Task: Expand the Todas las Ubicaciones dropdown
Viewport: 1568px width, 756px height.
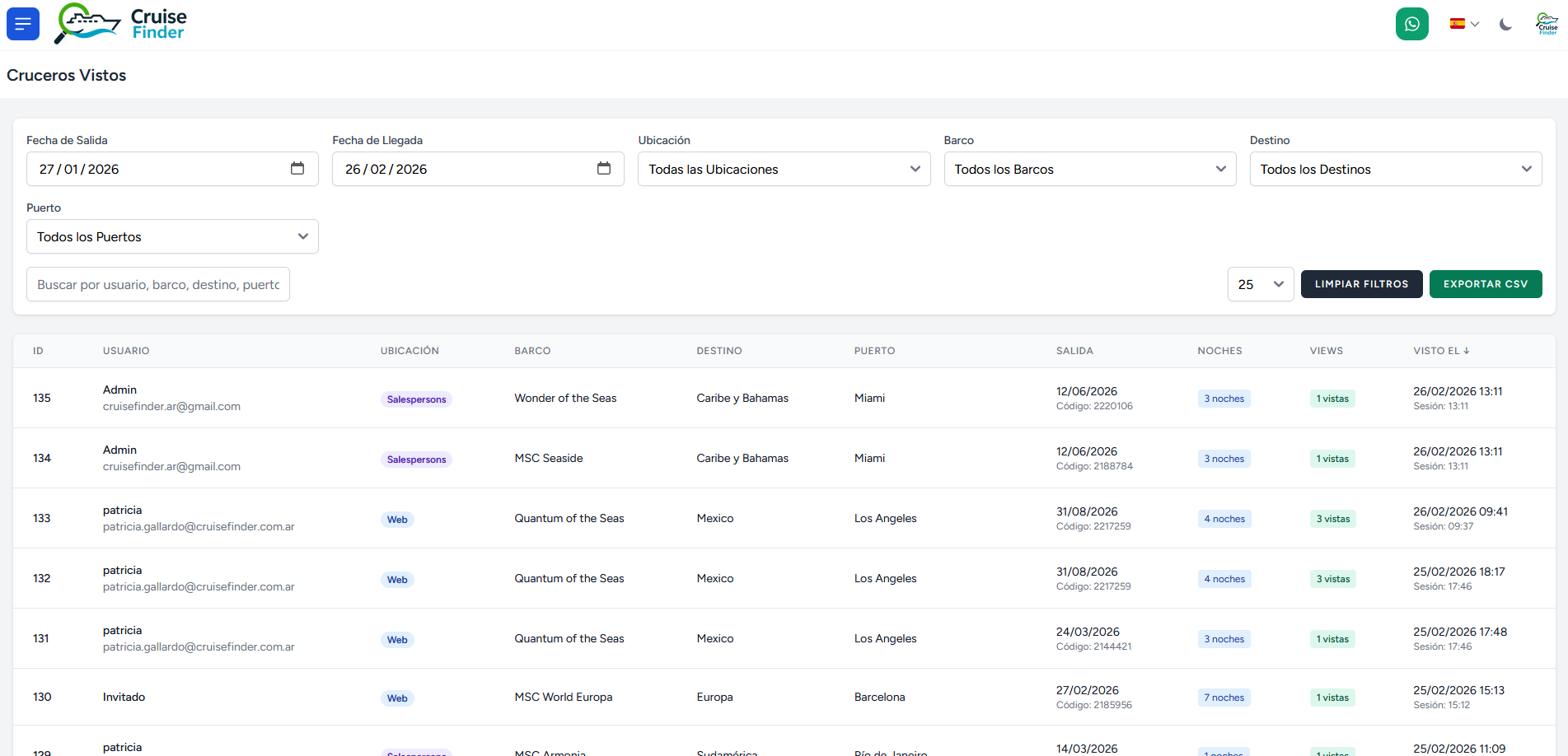Action: tap(784, 169)
